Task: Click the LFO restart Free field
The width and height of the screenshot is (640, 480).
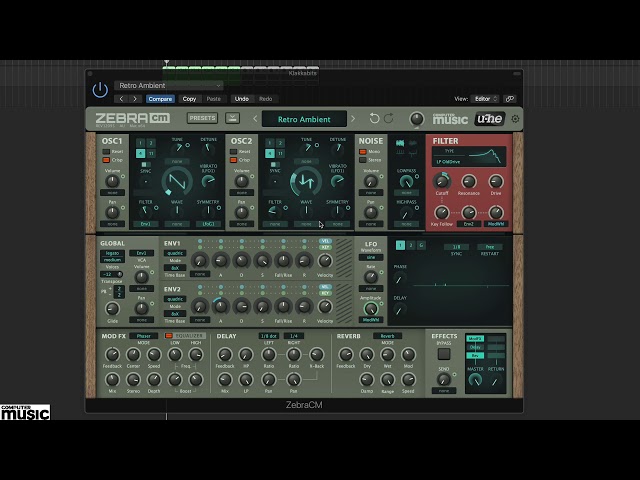Action: pyautogui.click(x=489, y=247)
